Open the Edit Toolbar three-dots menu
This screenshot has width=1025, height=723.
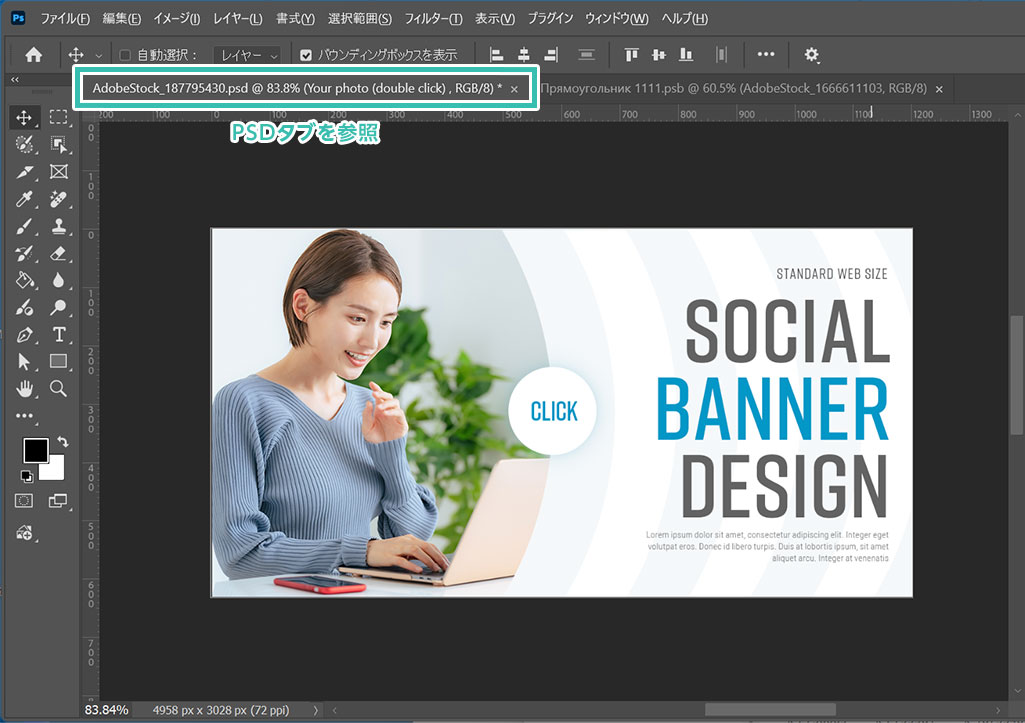pyautogui.click(x=24, y=416)
